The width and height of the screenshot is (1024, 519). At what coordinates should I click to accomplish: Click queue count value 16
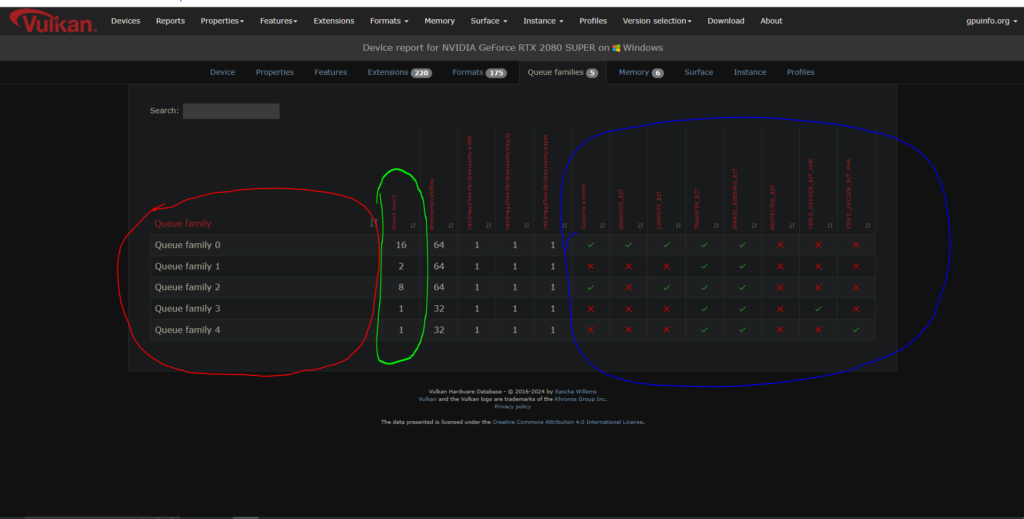coord(401,245)
